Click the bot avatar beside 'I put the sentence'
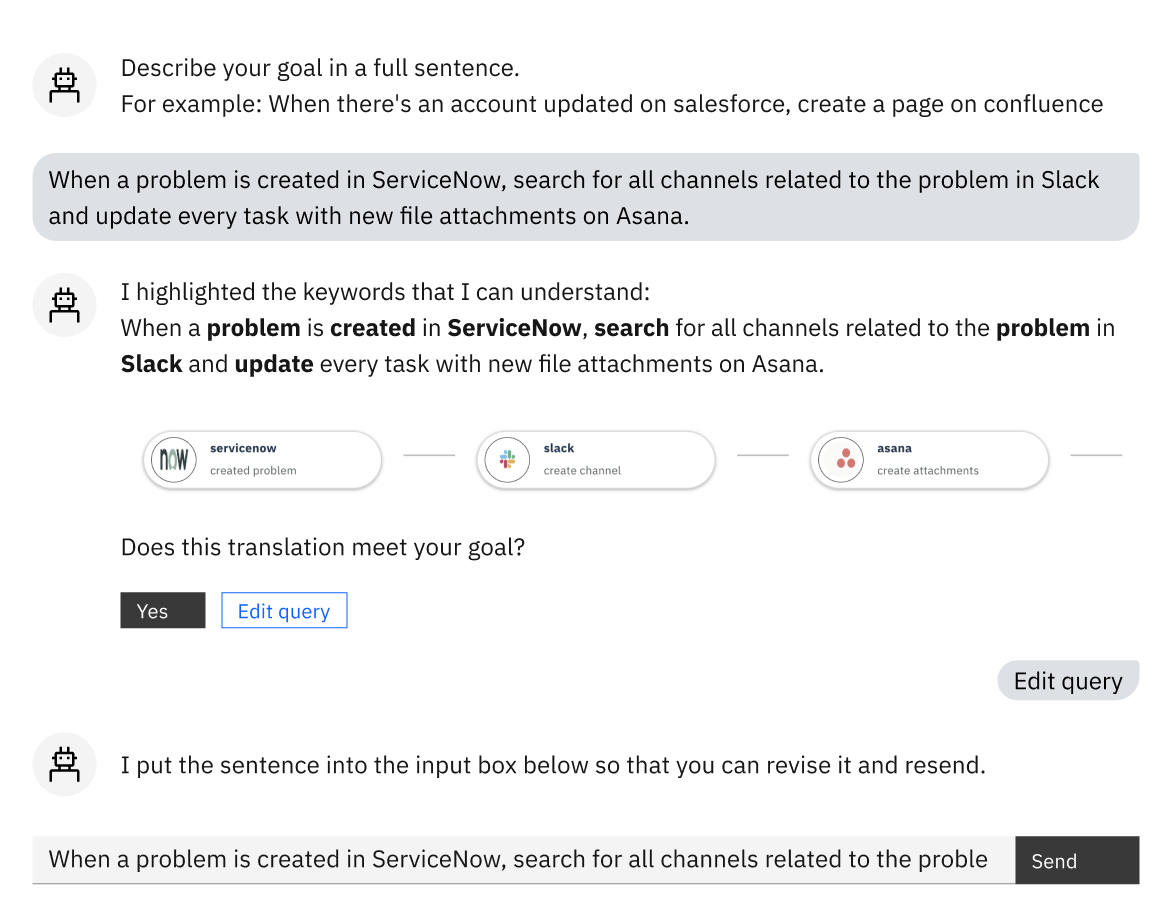Image resolution: width=1172 pixels, height=917 pixels. [65, 764]
